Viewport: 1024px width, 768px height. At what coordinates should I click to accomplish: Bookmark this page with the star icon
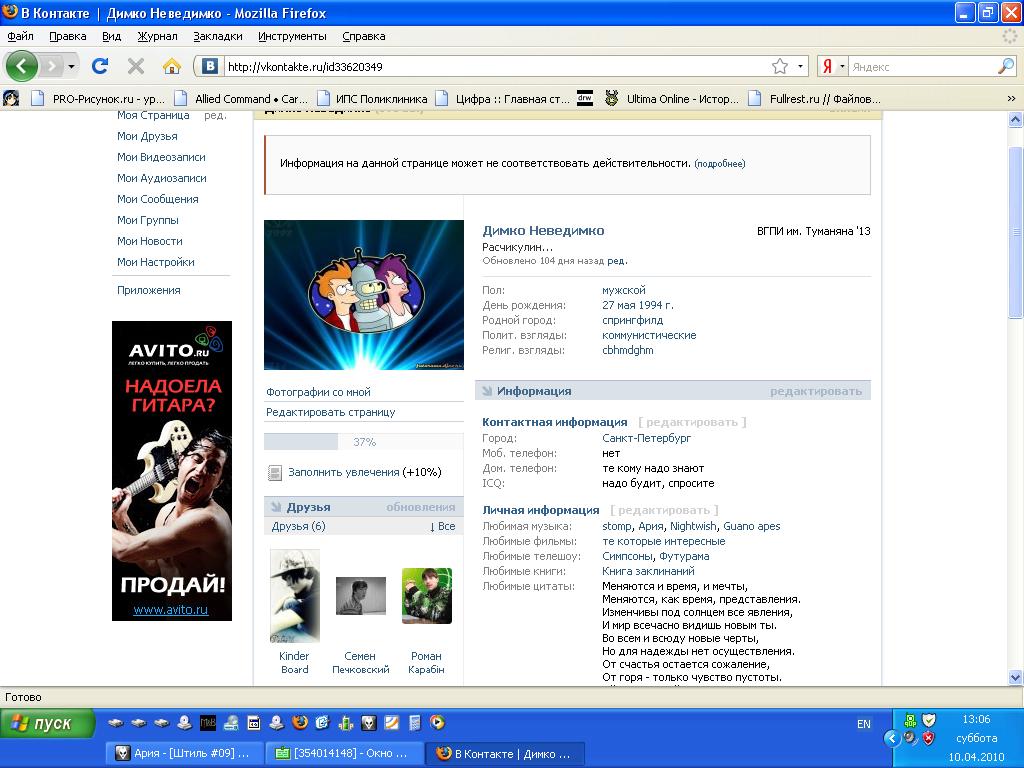click(x=780, y=66)
